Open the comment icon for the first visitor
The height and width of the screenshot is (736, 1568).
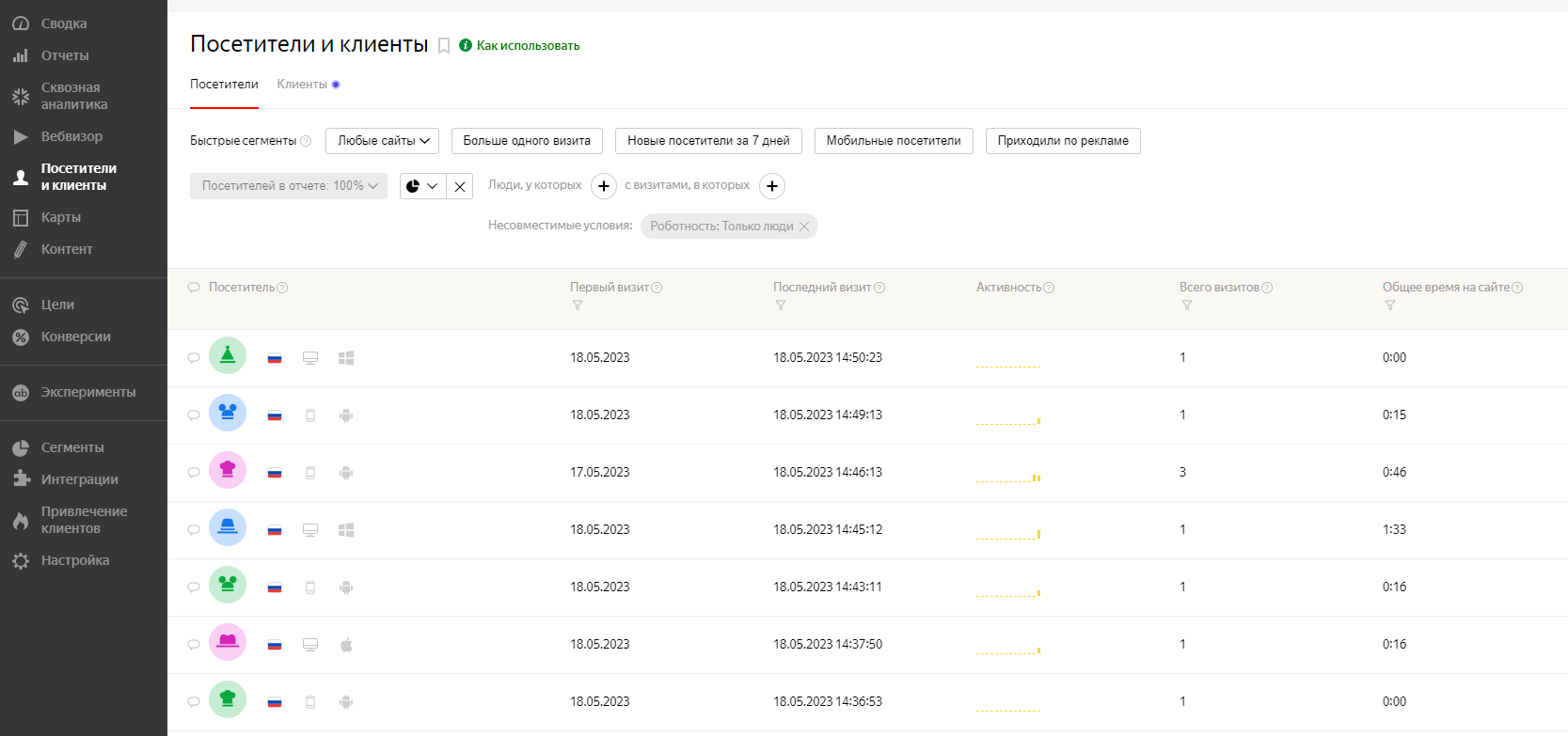[194, 358]
